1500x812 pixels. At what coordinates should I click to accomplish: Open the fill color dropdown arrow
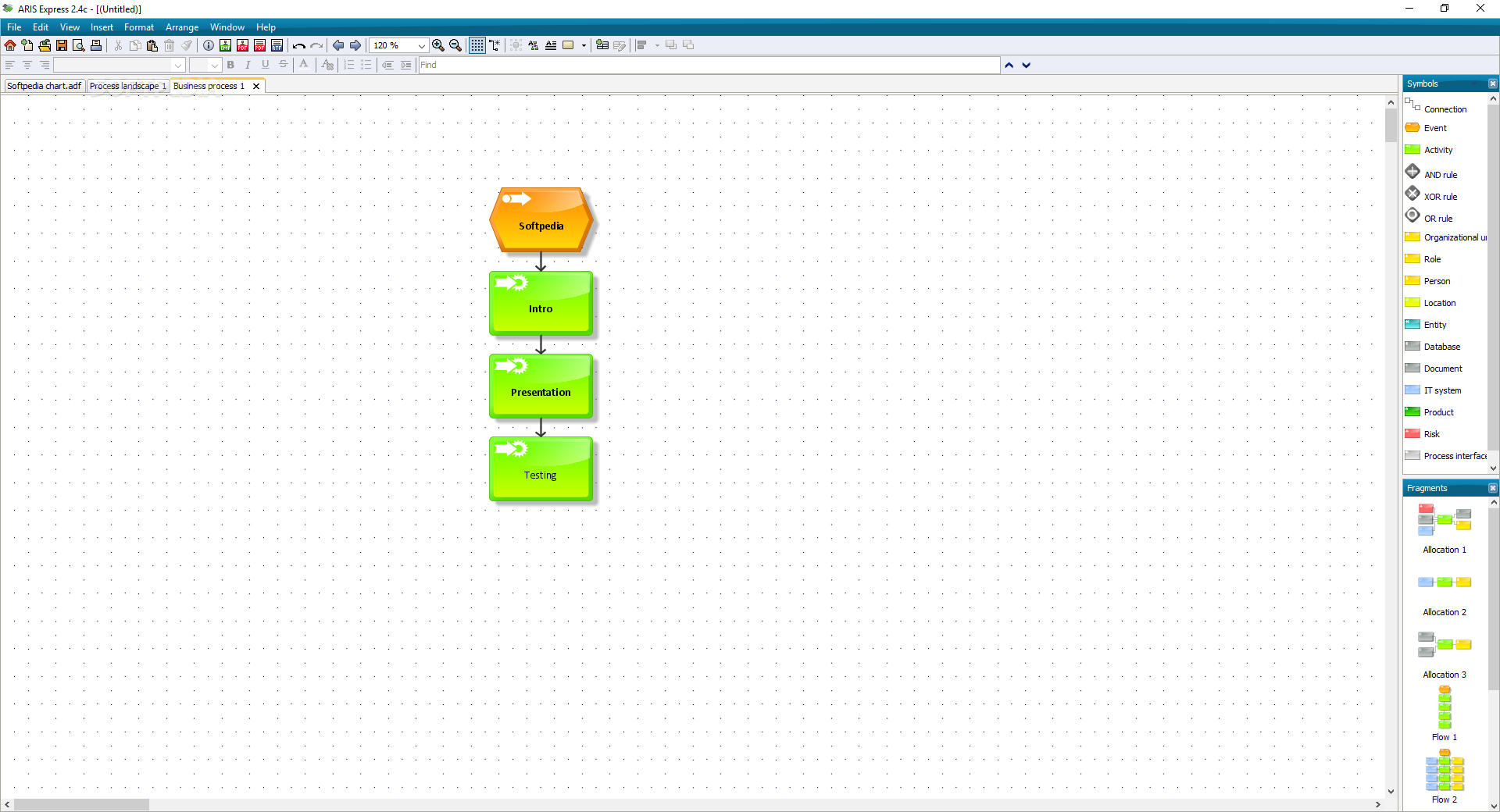(584, 45)
